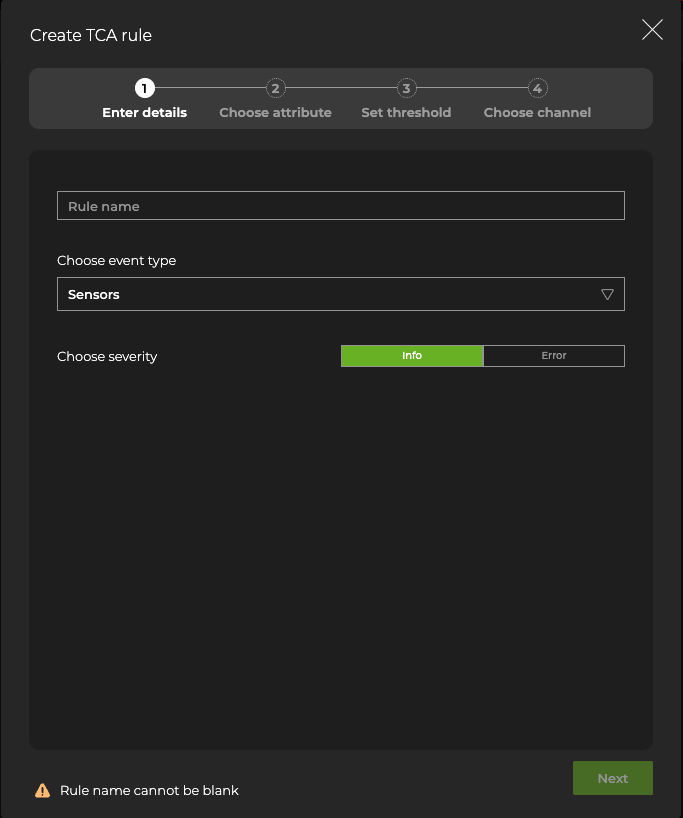The image size is (683, 818).
Task: Click the Choose severity label
Action: (x=107, y=357)
